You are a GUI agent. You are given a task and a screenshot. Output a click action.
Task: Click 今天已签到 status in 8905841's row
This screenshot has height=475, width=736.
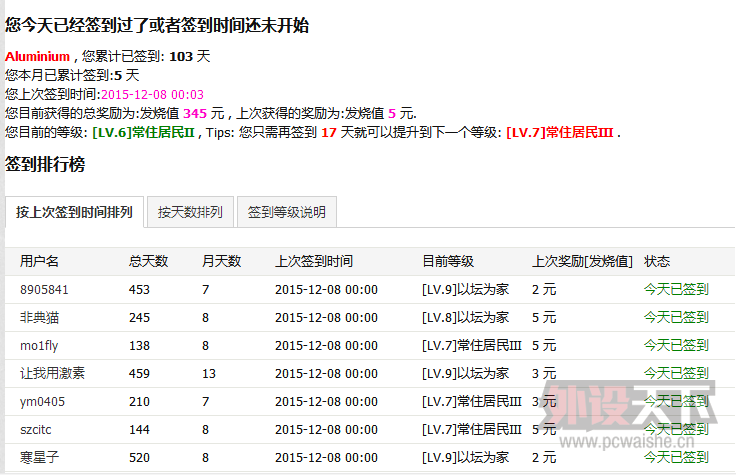click(x=676, y=290)
